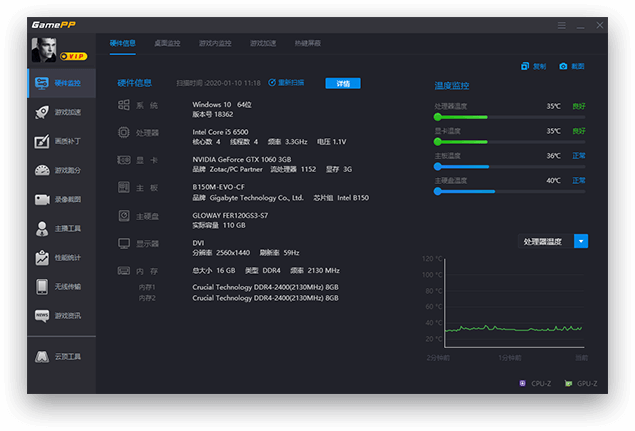635x431 pixels.
Task: Select 画质补丁 in the sidebar
Action: point(61,141)
